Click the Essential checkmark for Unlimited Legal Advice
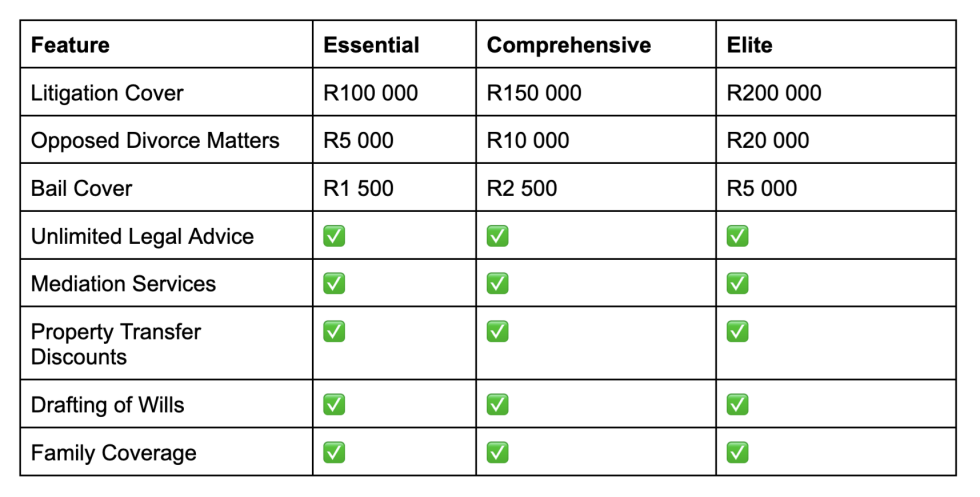This screenshot has width=980, height=497. click(334, 236)
